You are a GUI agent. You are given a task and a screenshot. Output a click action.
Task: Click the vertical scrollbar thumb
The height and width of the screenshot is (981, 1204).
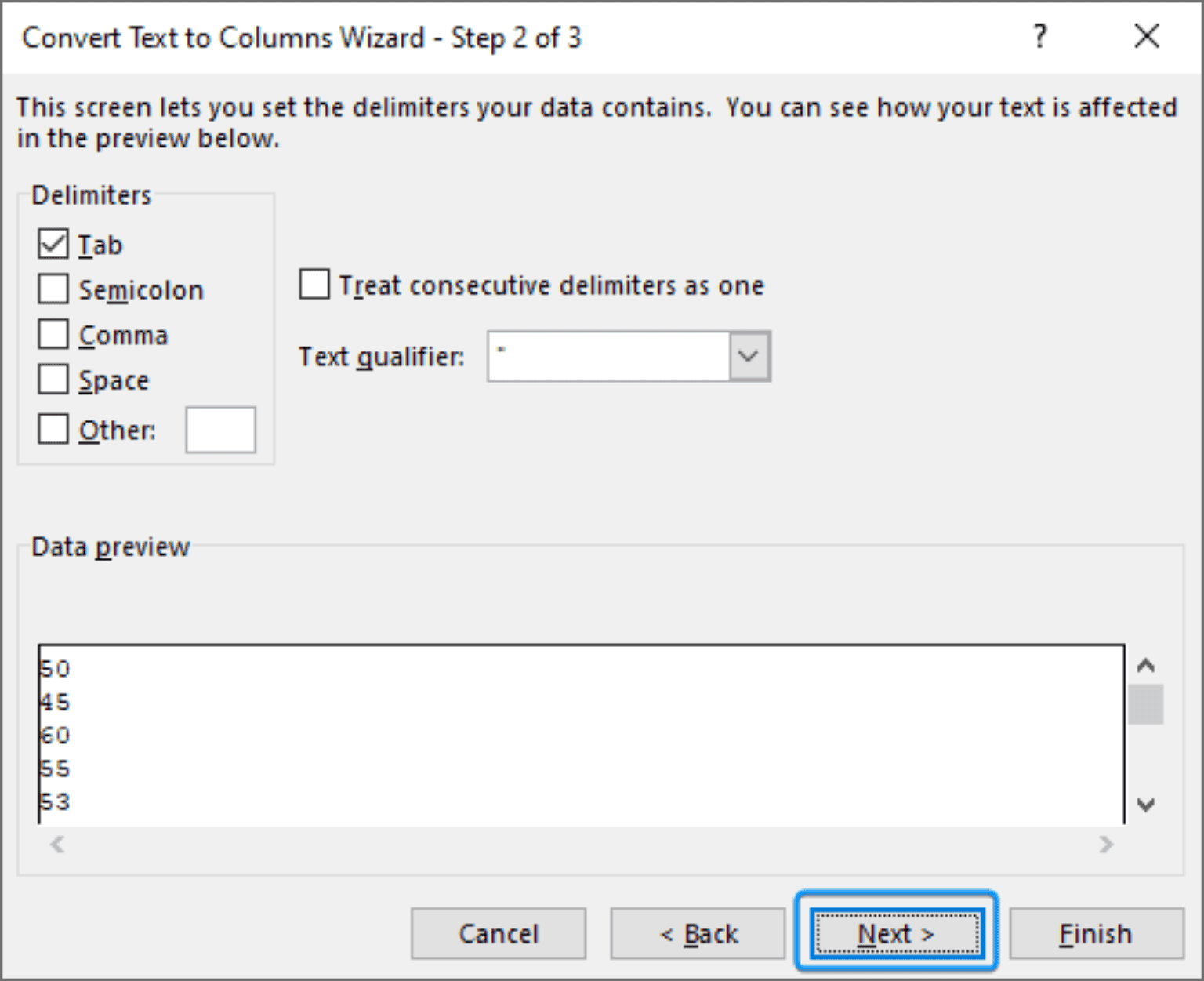click(1145, 706)
